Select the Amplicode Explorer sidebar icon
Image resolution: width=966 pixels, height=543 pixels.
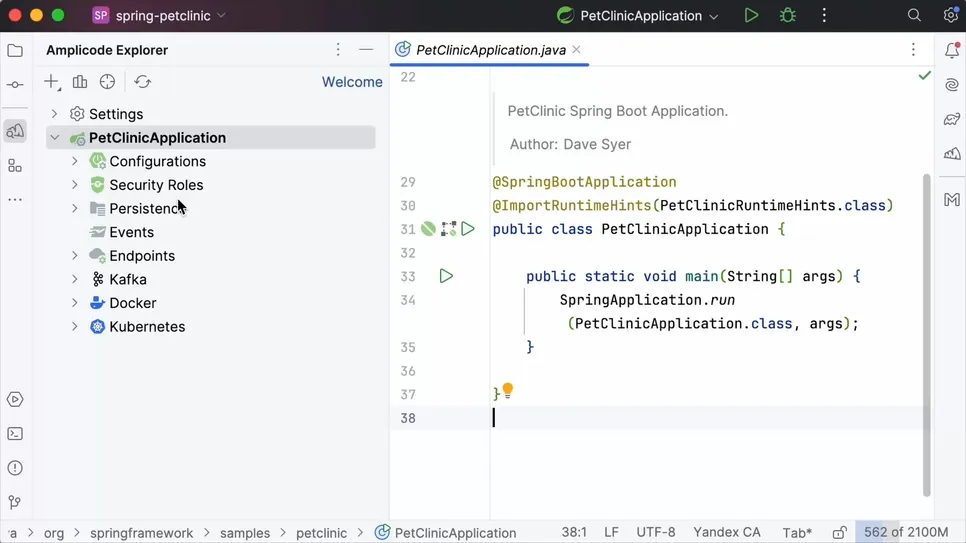15,131
